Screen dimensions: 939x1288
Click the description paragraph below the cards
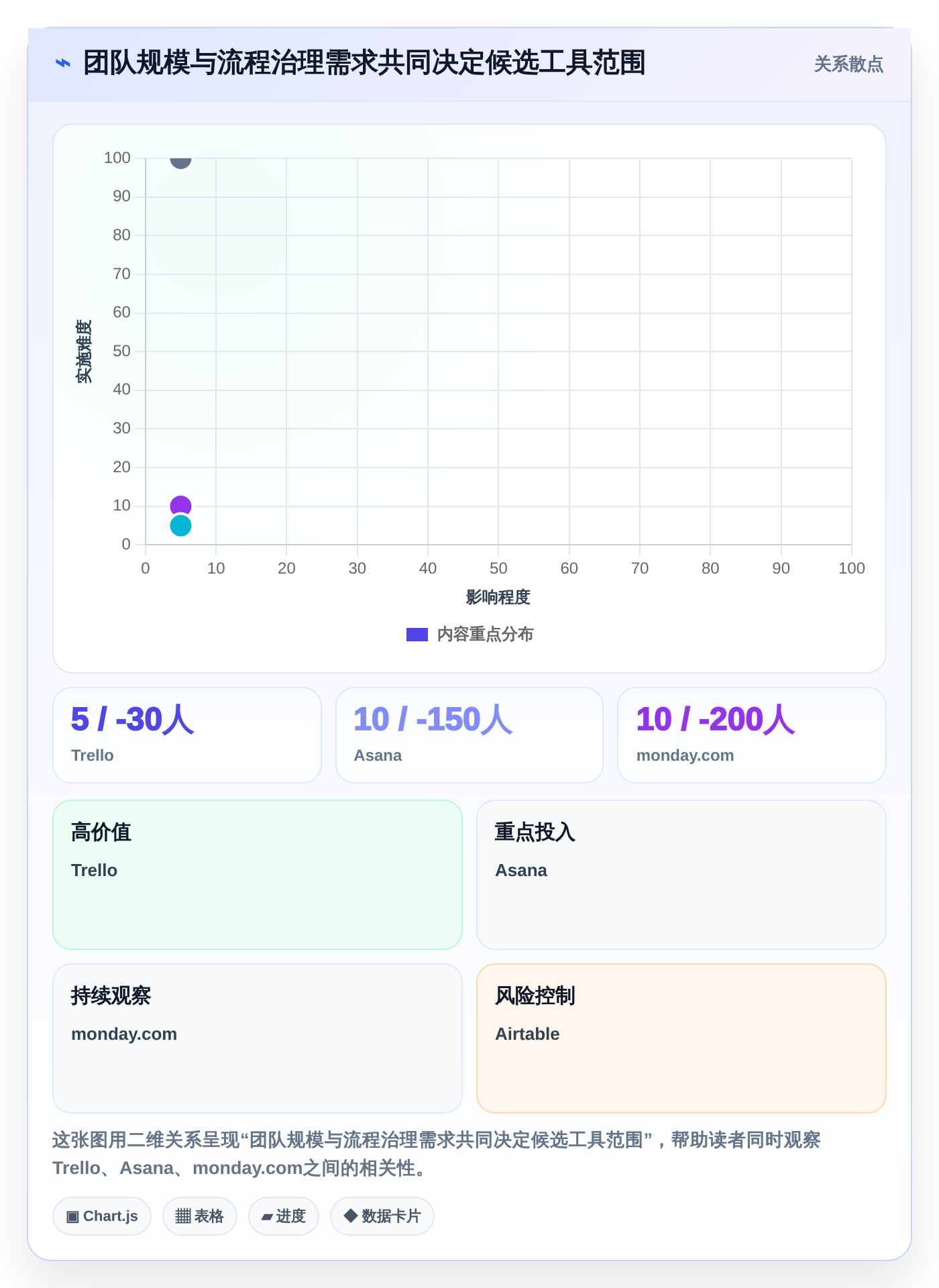coord(437,1154)
